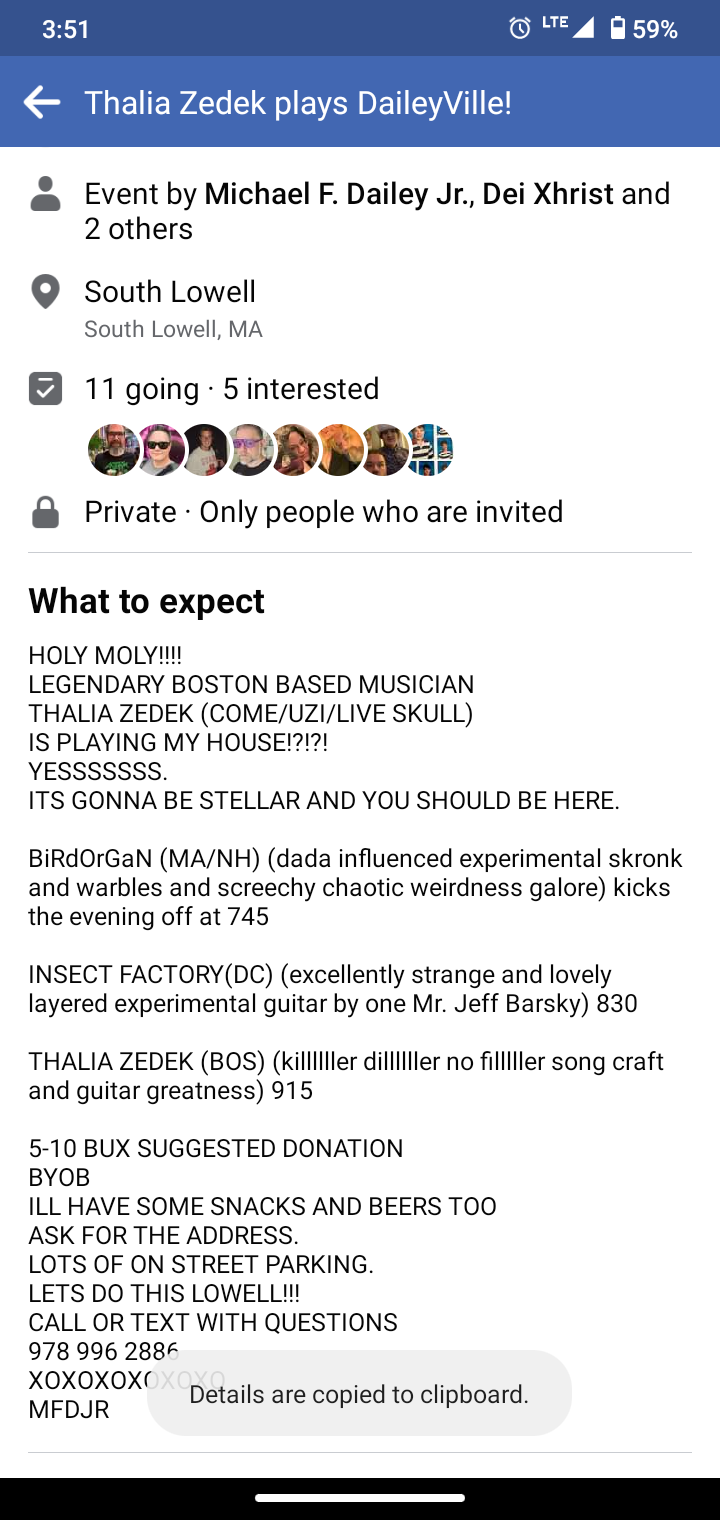720x1520 pixels.
Task: Tap the home gesture bar
Action: (x=360, y=1498)
